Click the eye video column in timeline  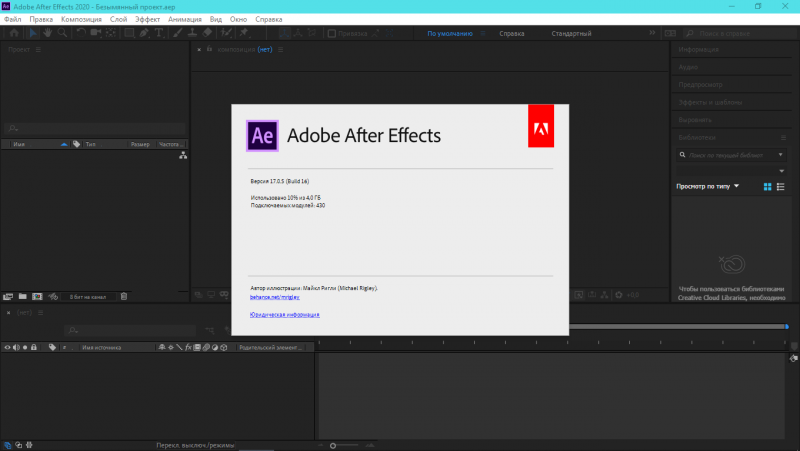pos(7,347)
